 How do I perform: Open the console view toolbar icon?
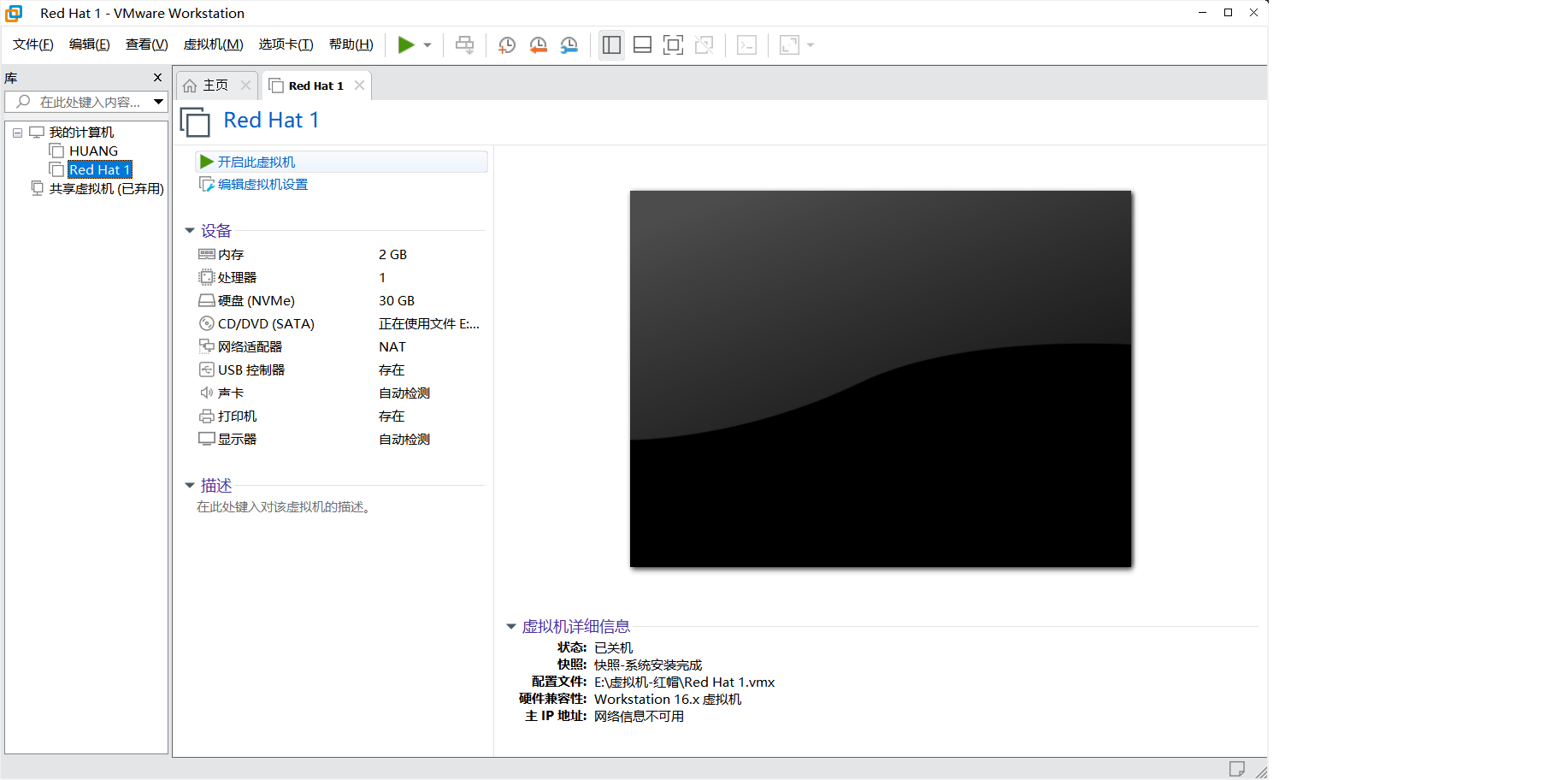746,45
